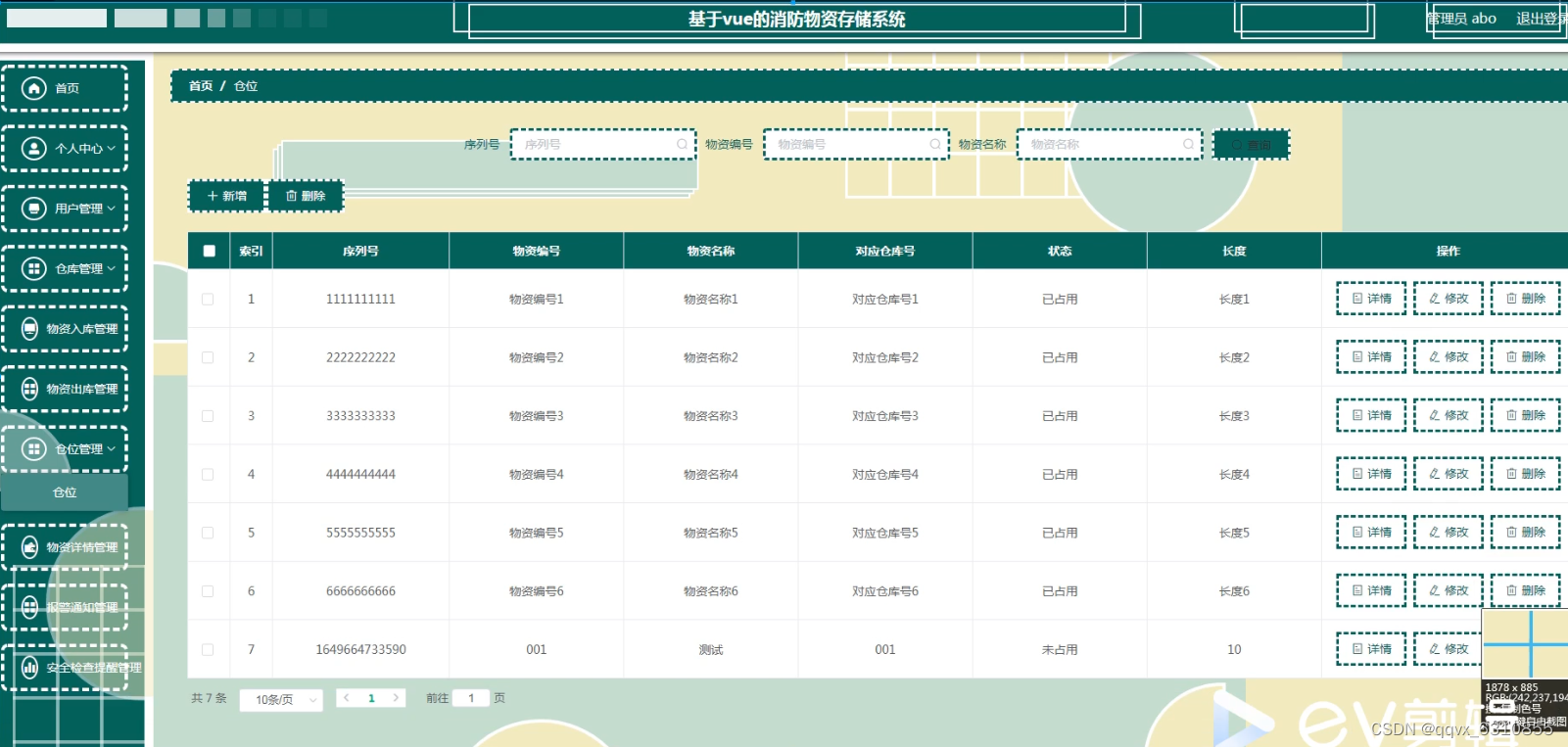This screenshot has width=1568, height=747.
Task: Click the cell 对应仓库号3
Action: coord(885,415)
